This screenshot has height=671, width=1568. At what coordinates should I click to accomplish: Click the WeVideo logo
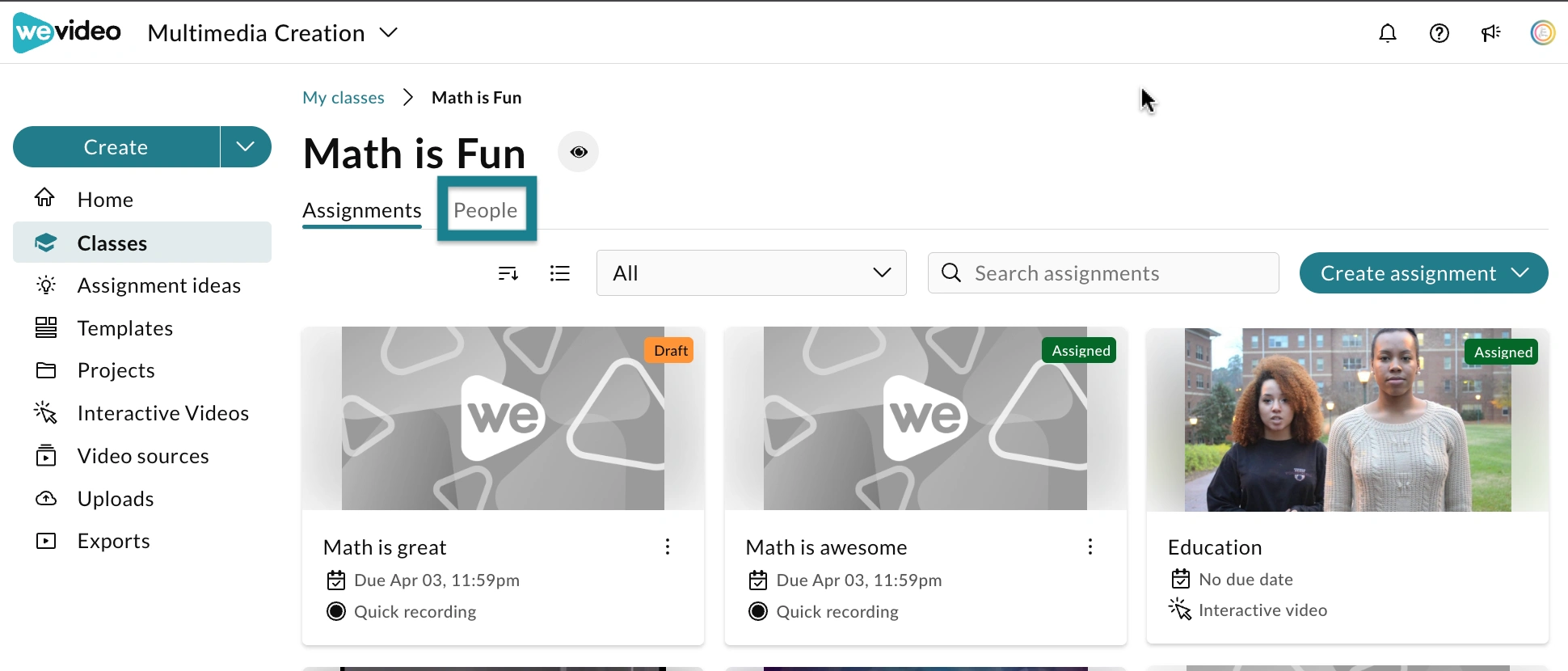67,32
